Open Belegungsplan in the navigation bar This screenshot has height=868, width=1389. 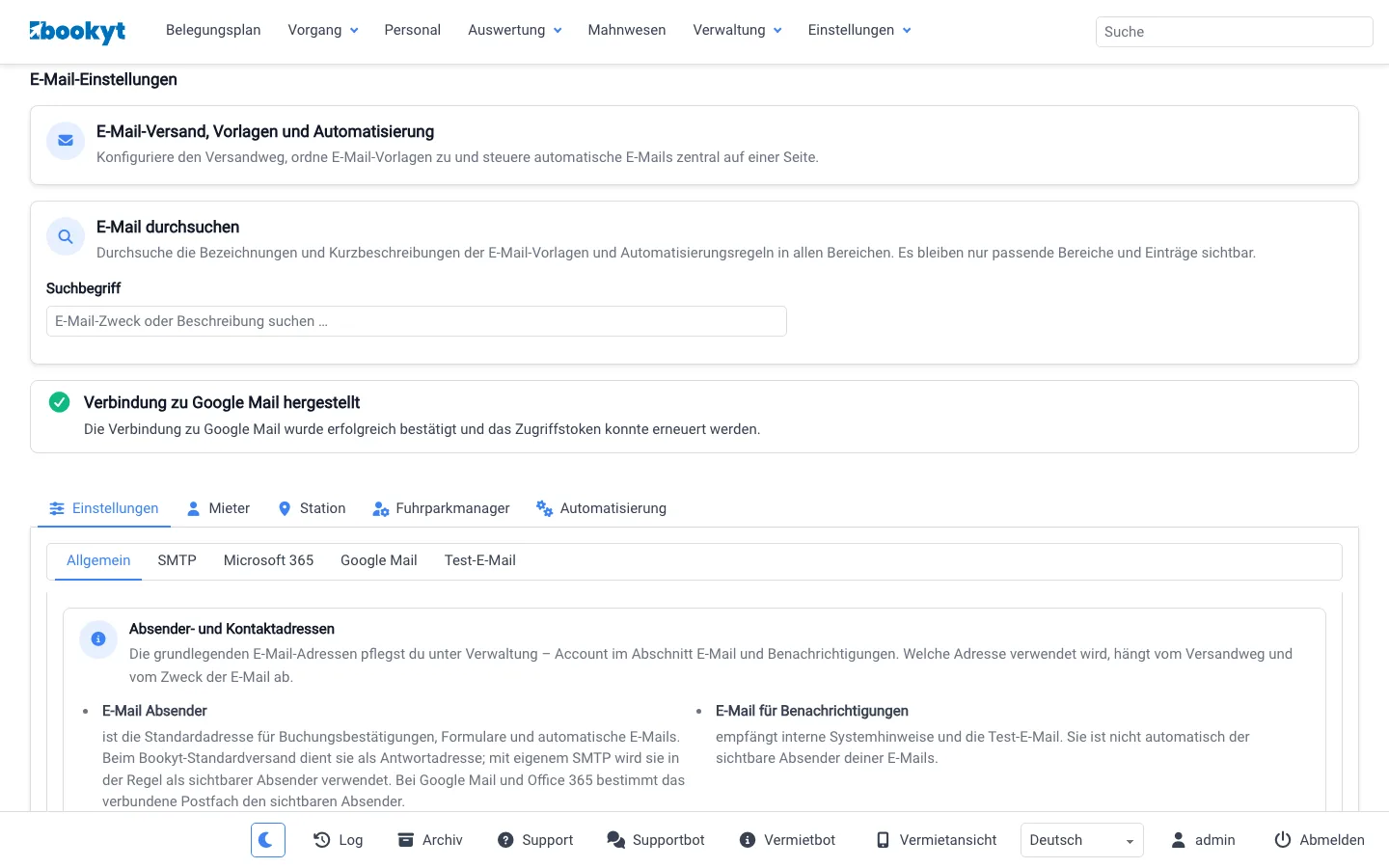pos(213,30)
